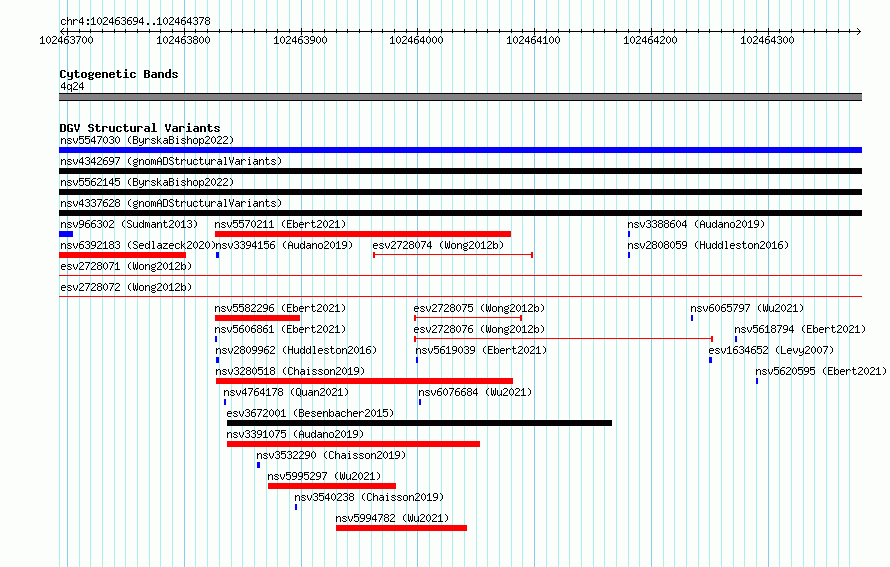Click the gray 4q24 cytogenetic band bar
The width and height of the screenshot is (890, 567).
pyautogui.click(x=460, y=97)
